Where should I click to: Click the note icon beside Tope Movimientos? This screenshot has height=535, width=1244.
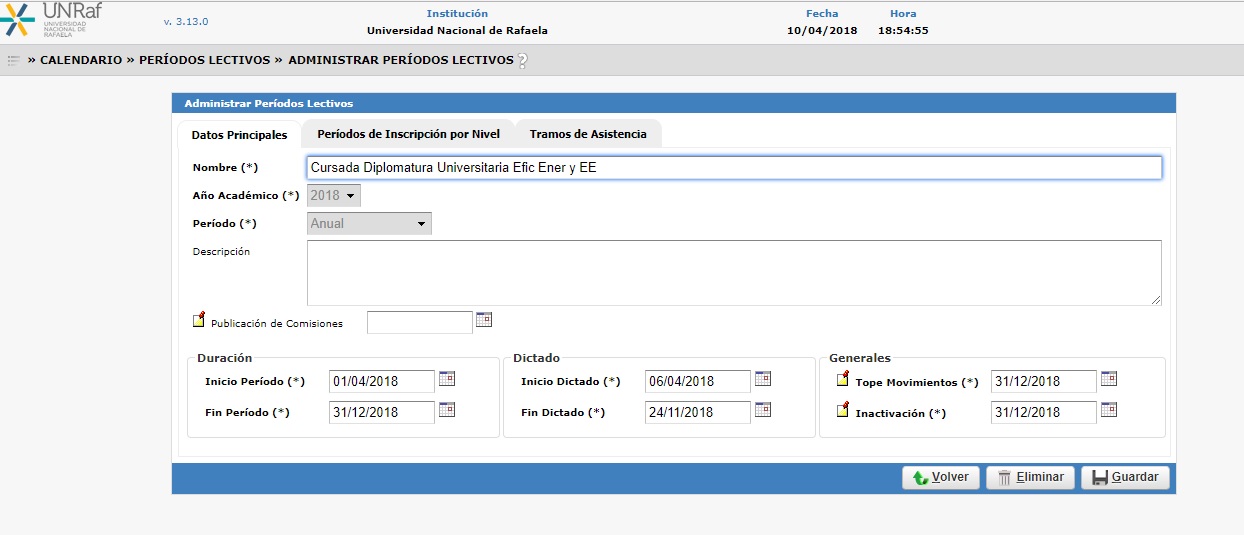coord(843,379)
